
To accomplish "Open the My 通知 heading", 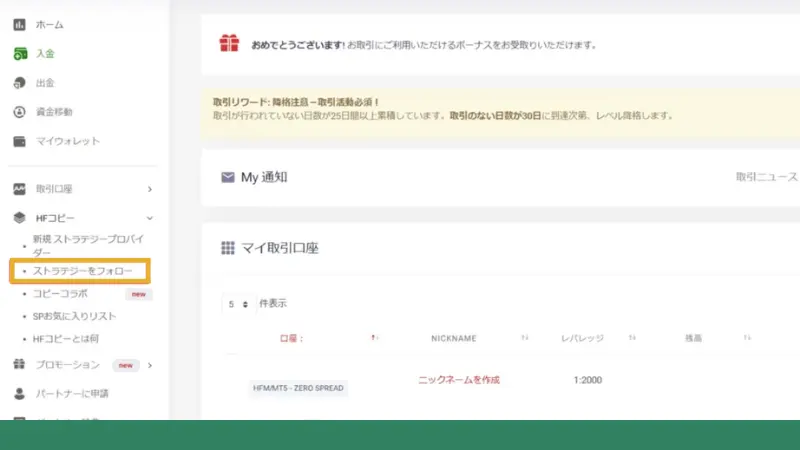I will tap(264, 177).
